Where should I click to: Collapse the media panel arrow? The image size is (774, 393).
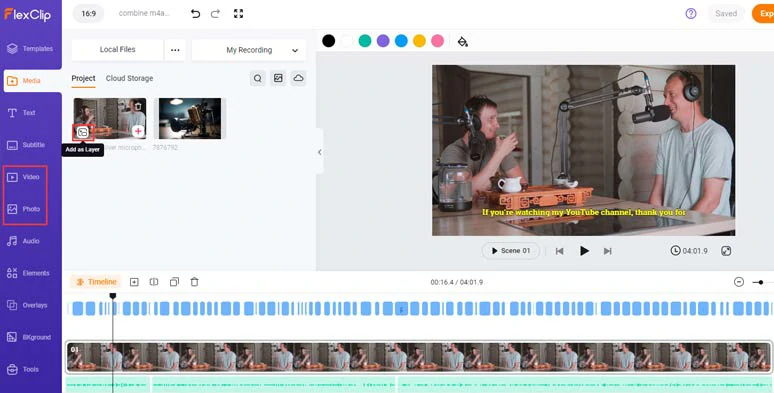[319, 152]
